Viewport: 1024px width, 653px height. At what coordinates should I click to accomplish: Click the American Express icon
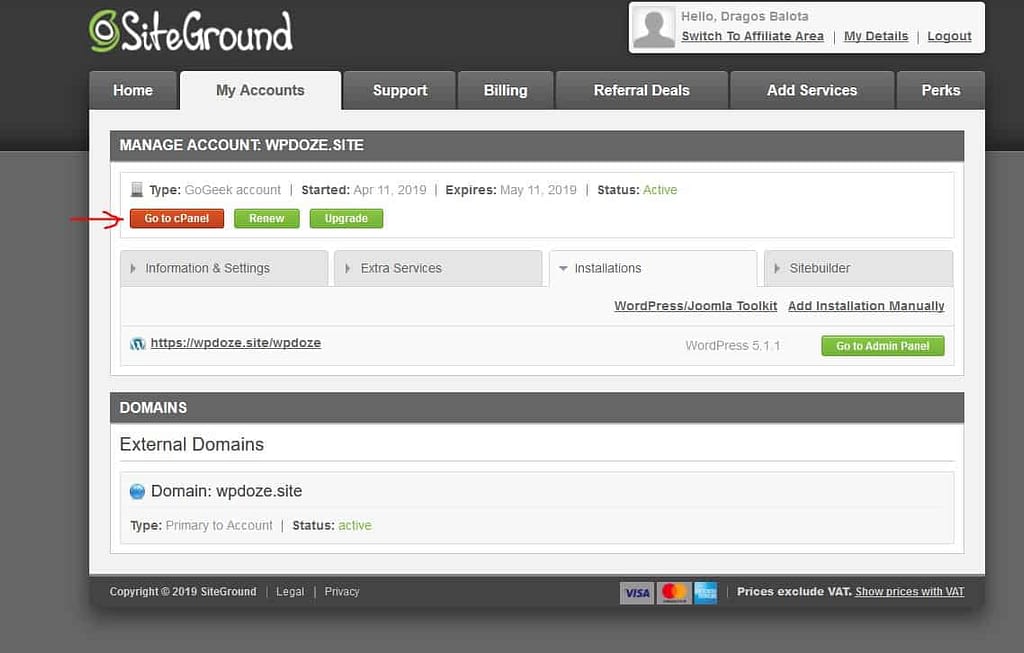pyautogui.click(x=705, y=593)
